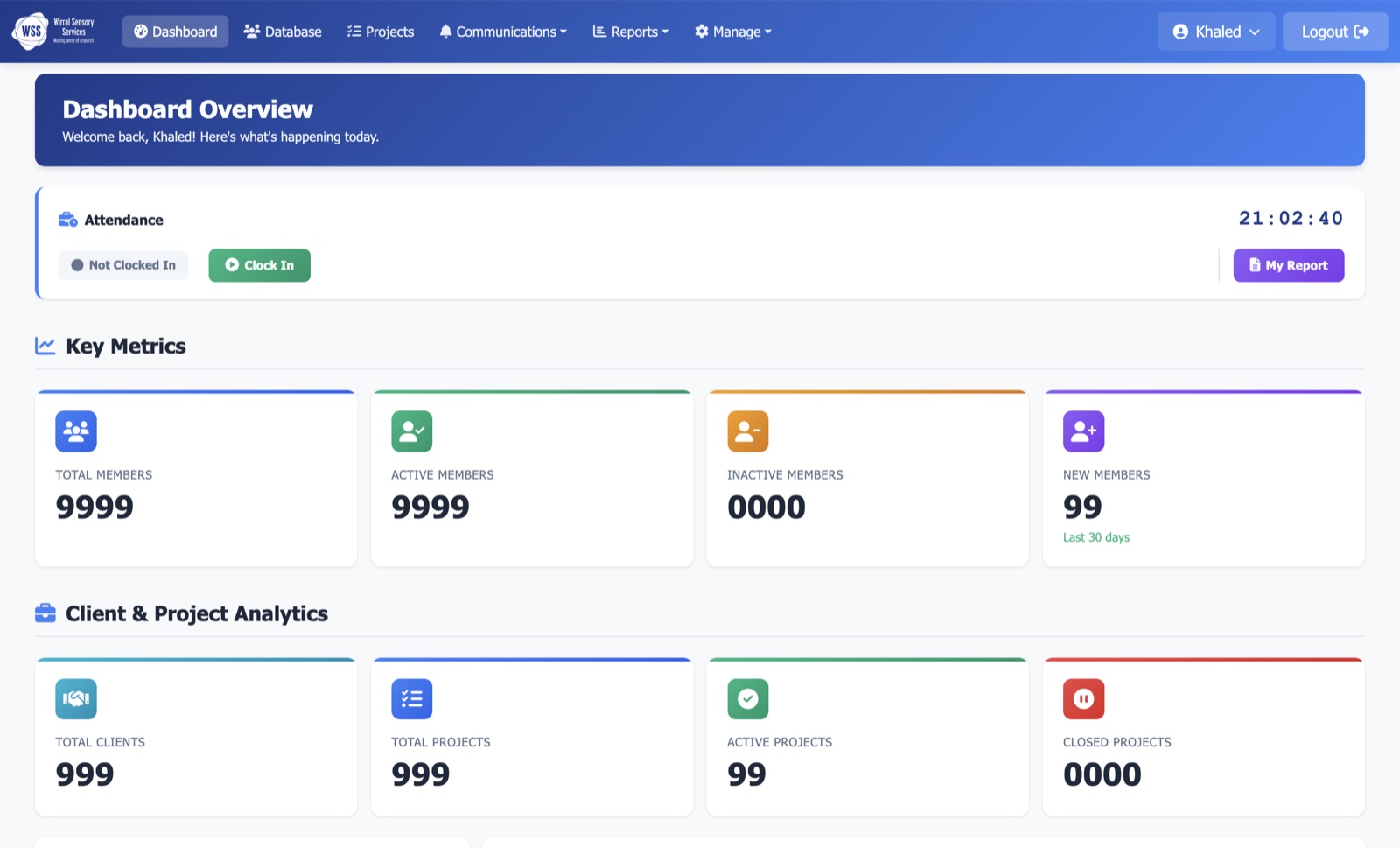Click the Total Members group icon
This screenshot has width=1400, height=848.
(76, 431)
